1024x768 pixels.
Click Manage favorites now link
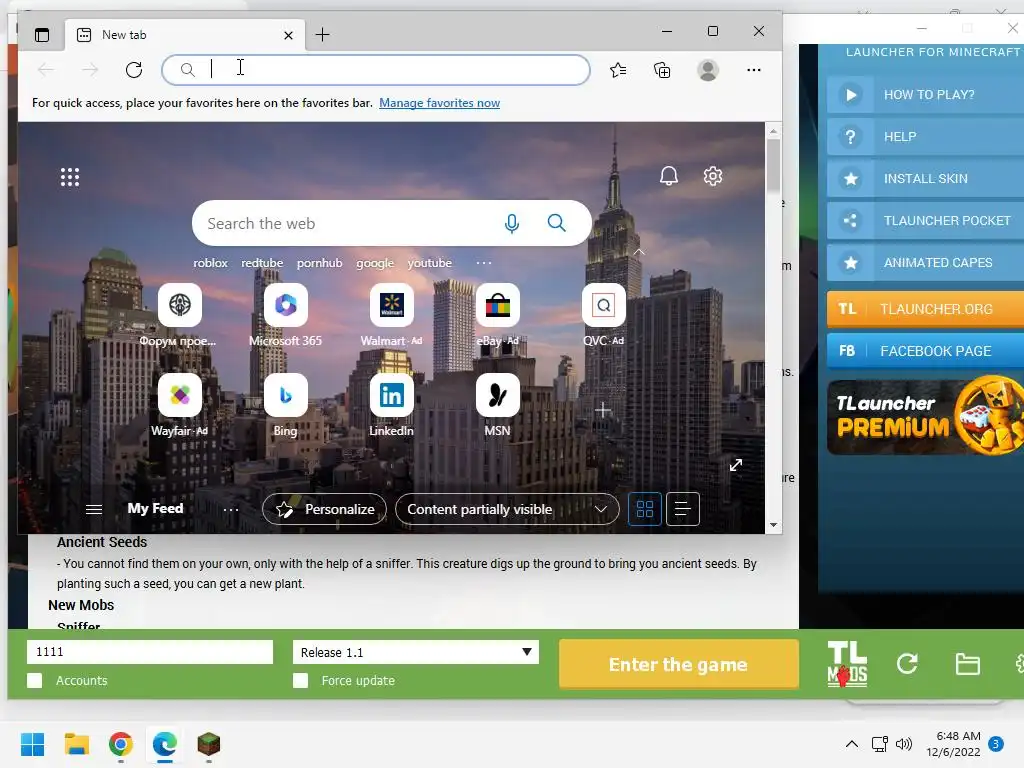click(440, 103)
